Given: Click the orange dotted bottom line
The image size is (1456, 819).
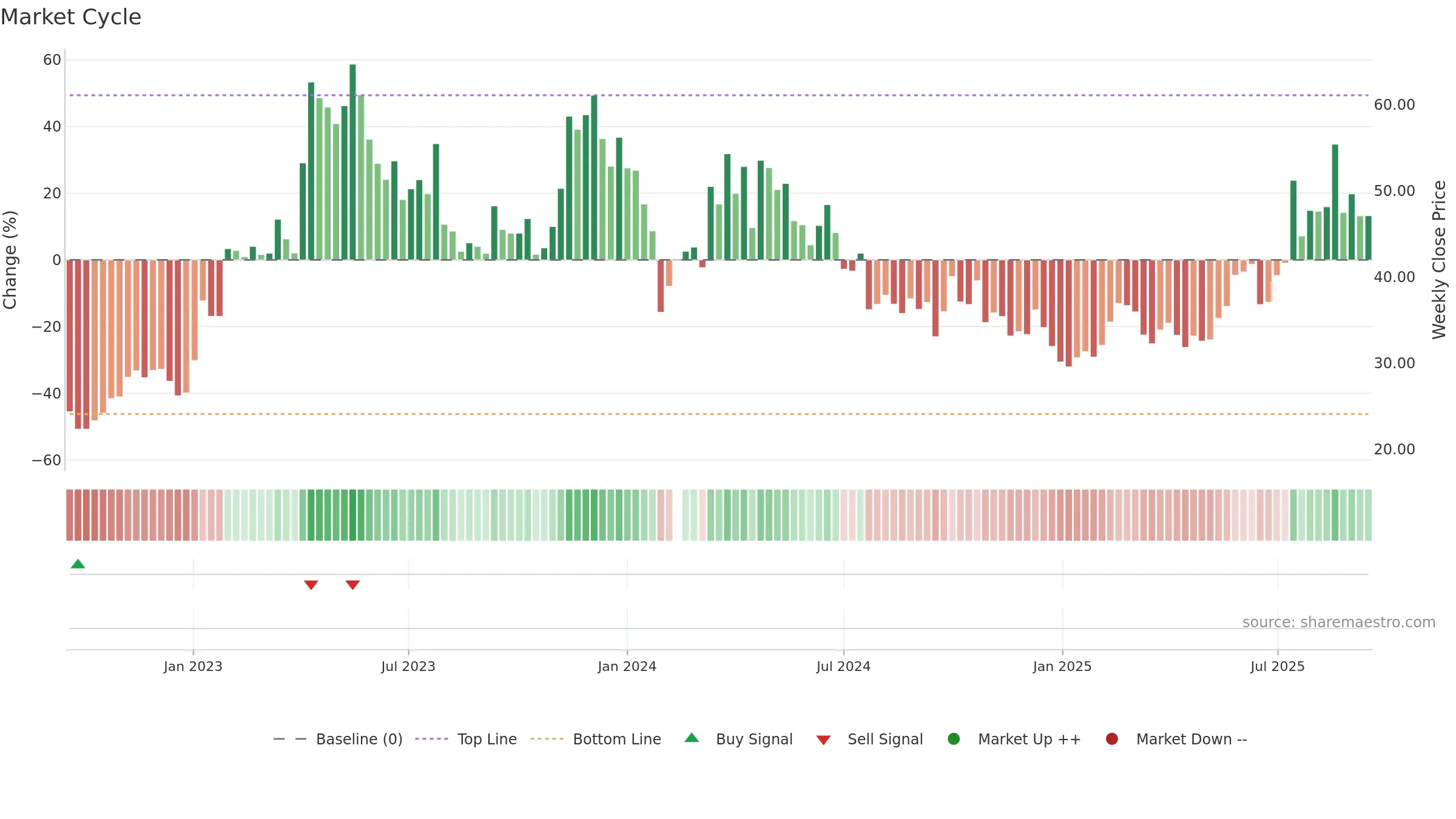Looking at the screenshot, I should tap(719, 414).
